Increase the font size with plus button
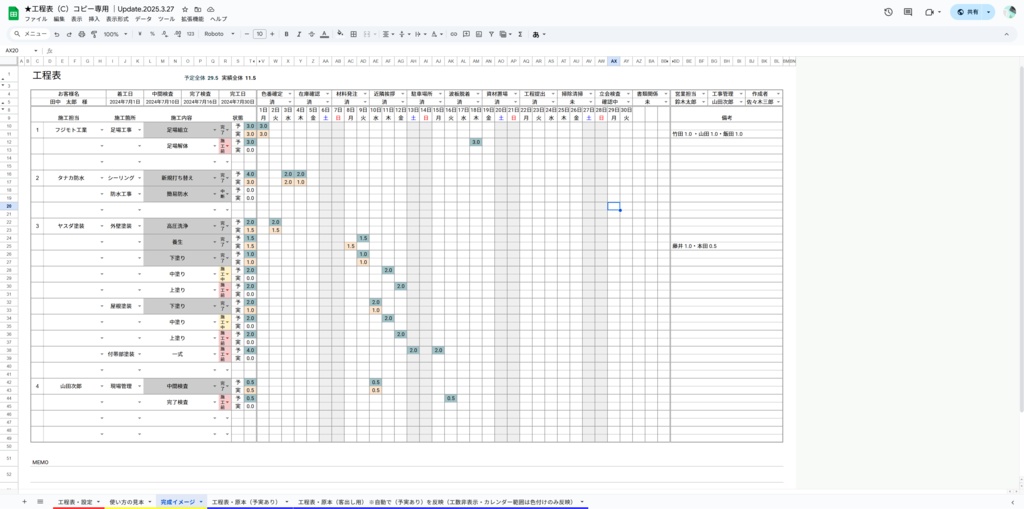This screenshot has height=509, width=1024. coord(272,34)
